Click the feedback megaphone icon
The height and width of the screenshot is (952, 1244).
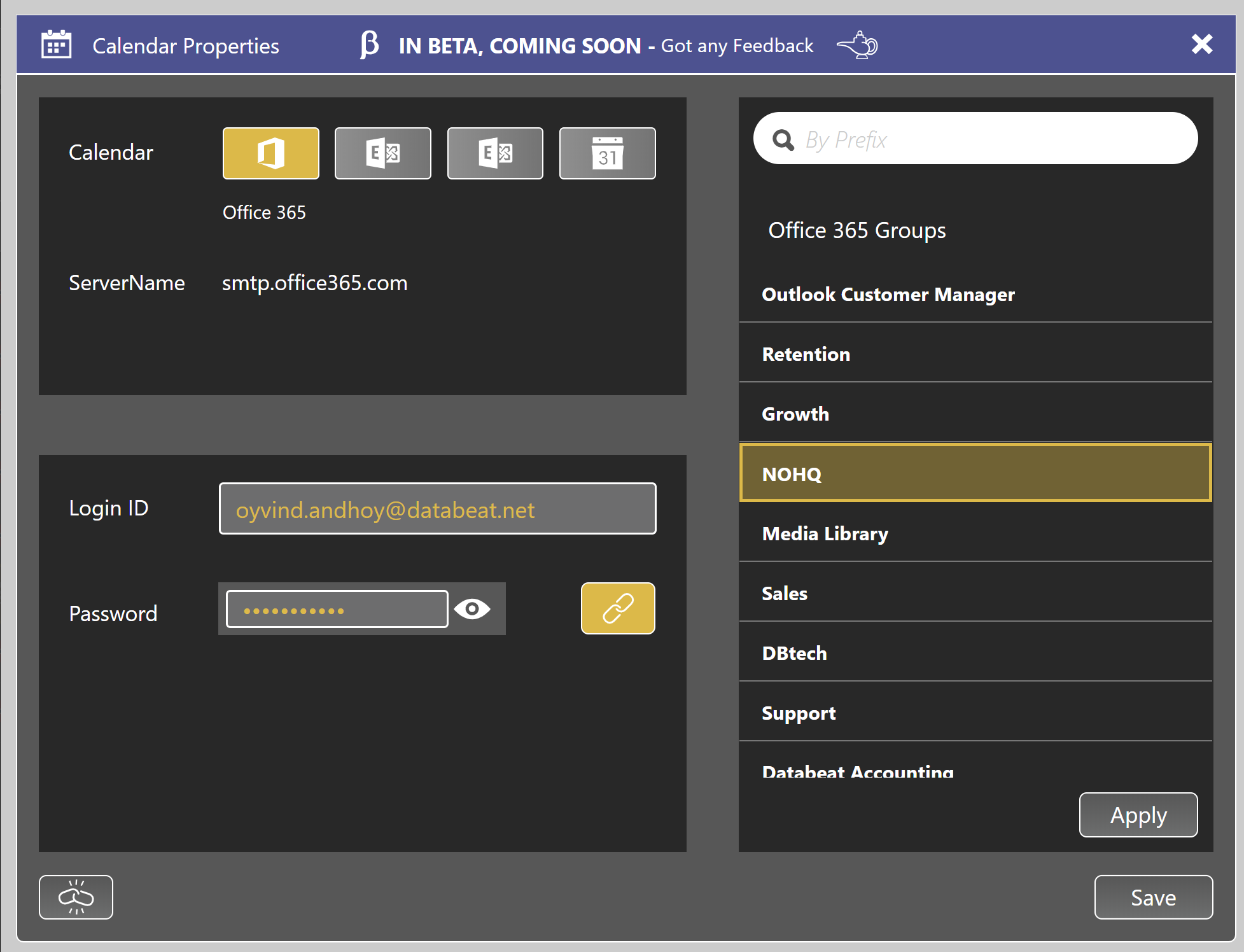click(x=858, y=45)
